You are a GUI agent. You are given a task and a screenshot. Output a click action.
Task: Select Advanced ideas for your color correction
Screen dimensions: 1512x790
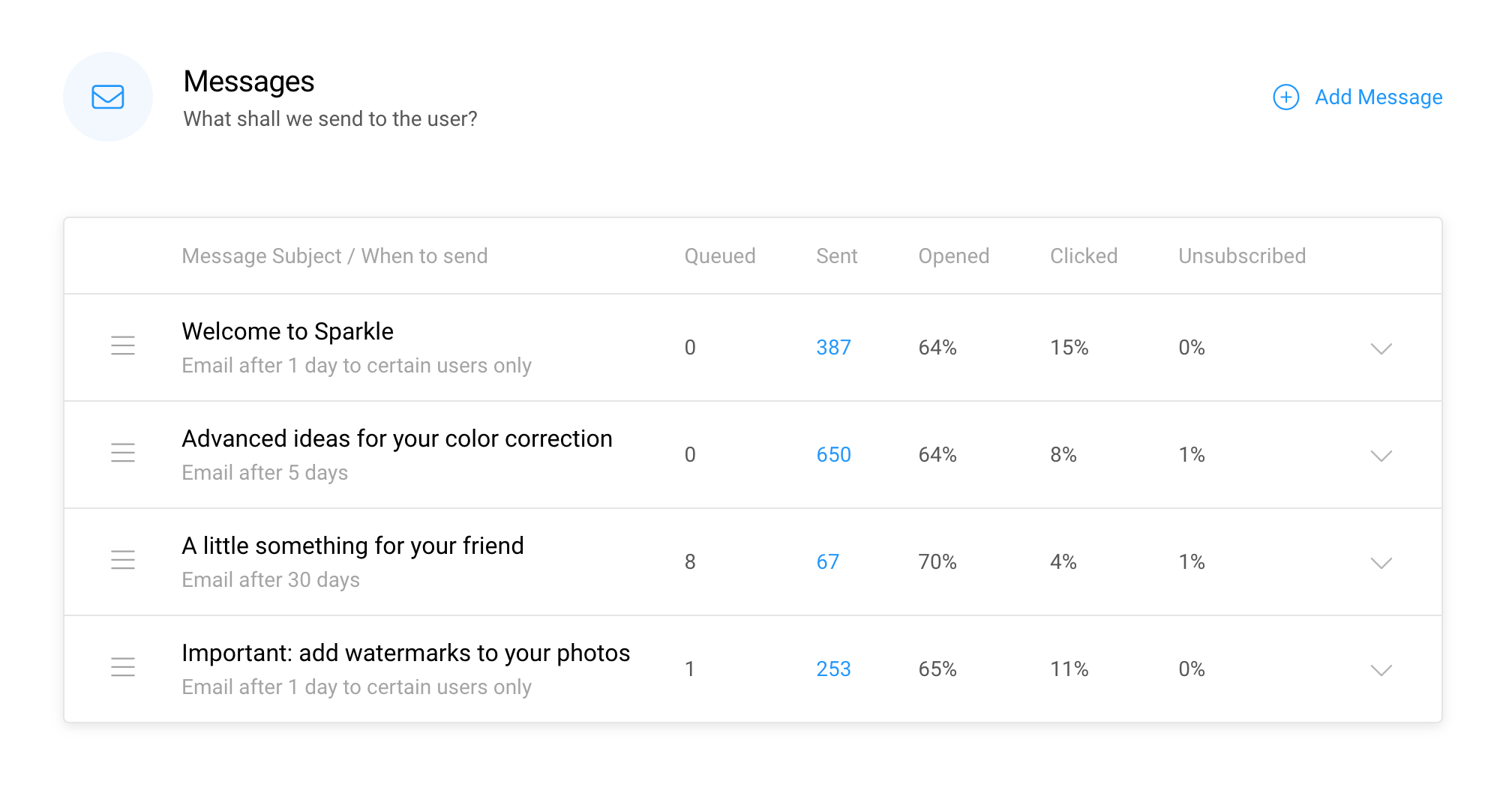click(397, 438)
